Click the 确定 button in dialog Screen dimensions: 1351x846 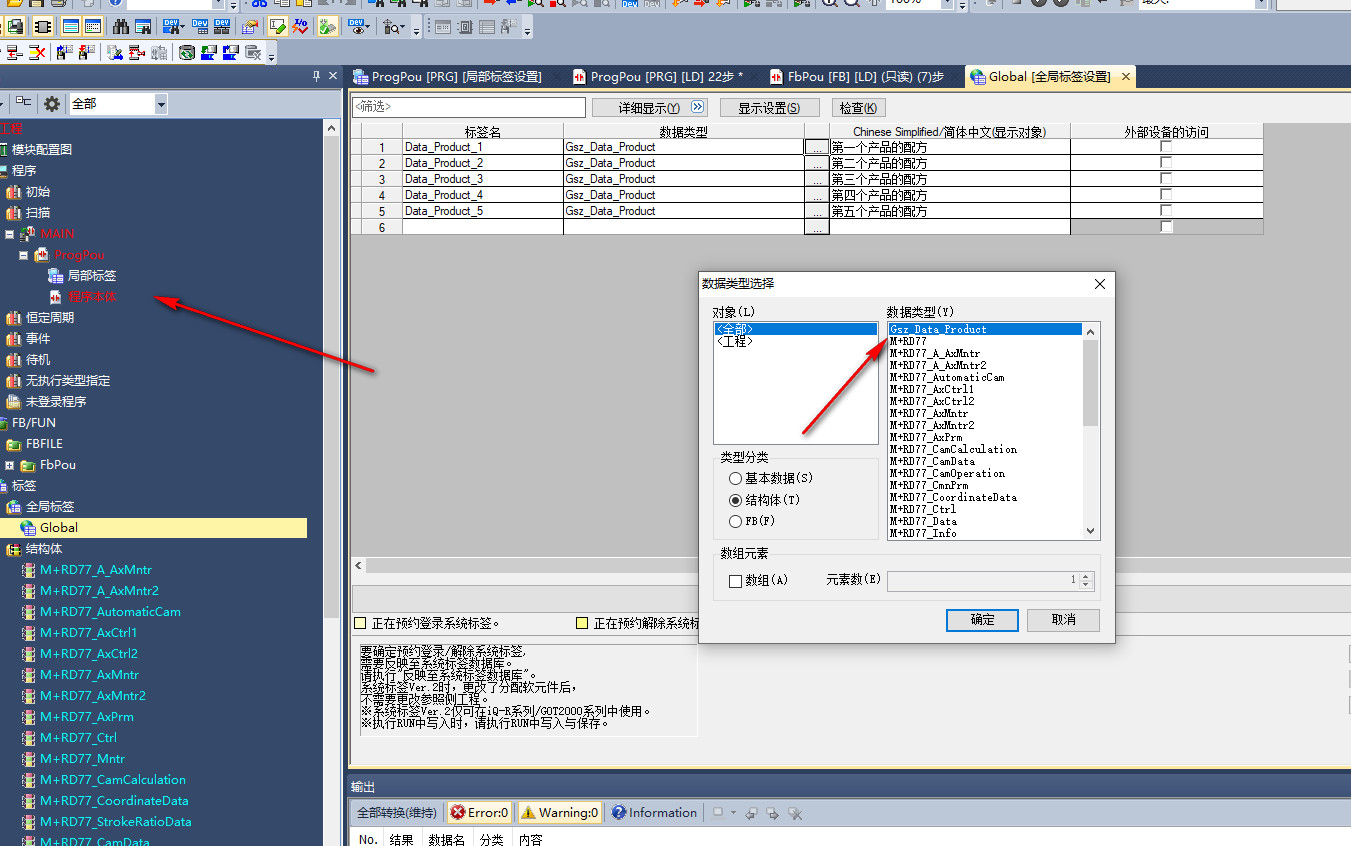983,620
